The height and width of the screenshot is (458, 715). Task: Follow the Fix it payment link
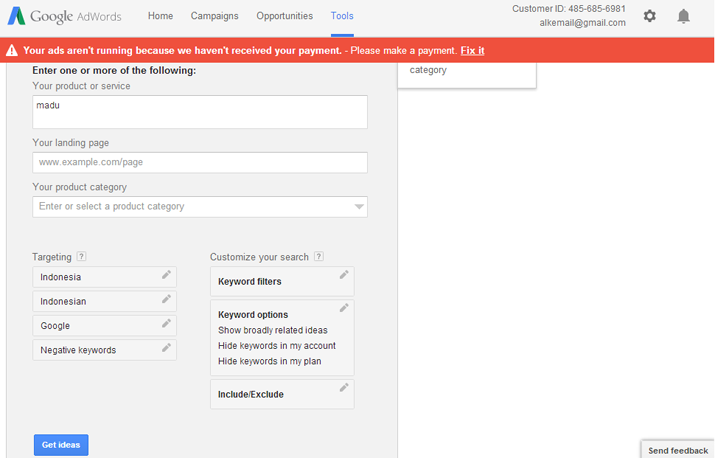click(472, 51)
